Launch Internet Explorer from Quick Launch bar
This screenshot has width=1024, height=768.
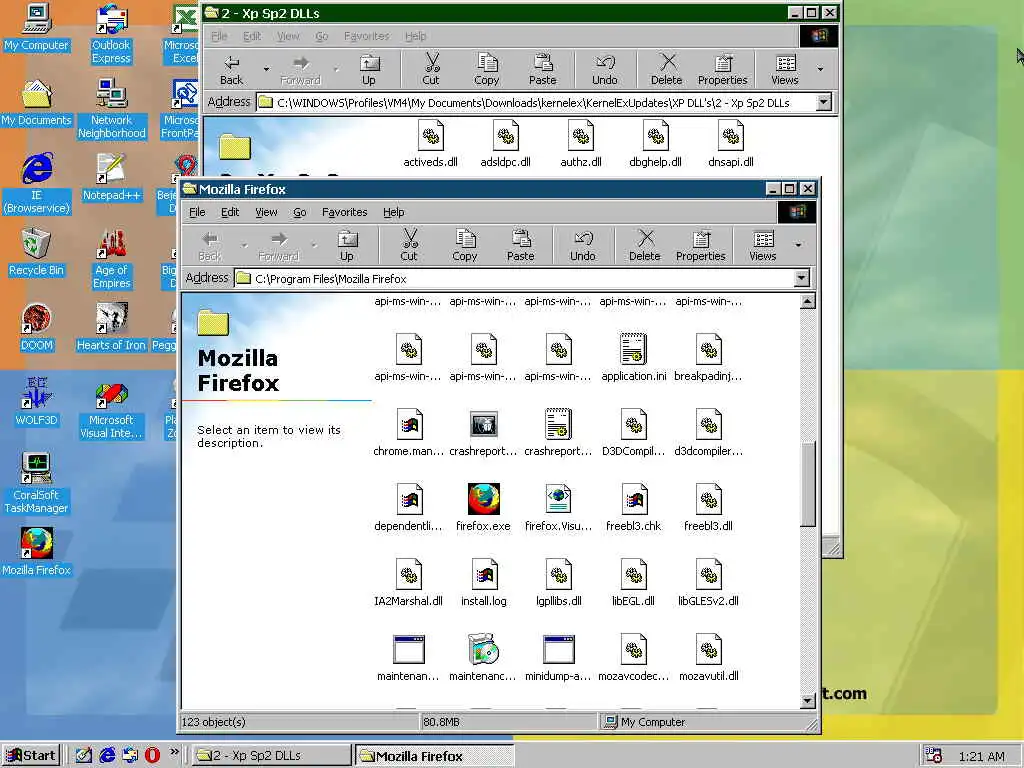coord(107,756)
